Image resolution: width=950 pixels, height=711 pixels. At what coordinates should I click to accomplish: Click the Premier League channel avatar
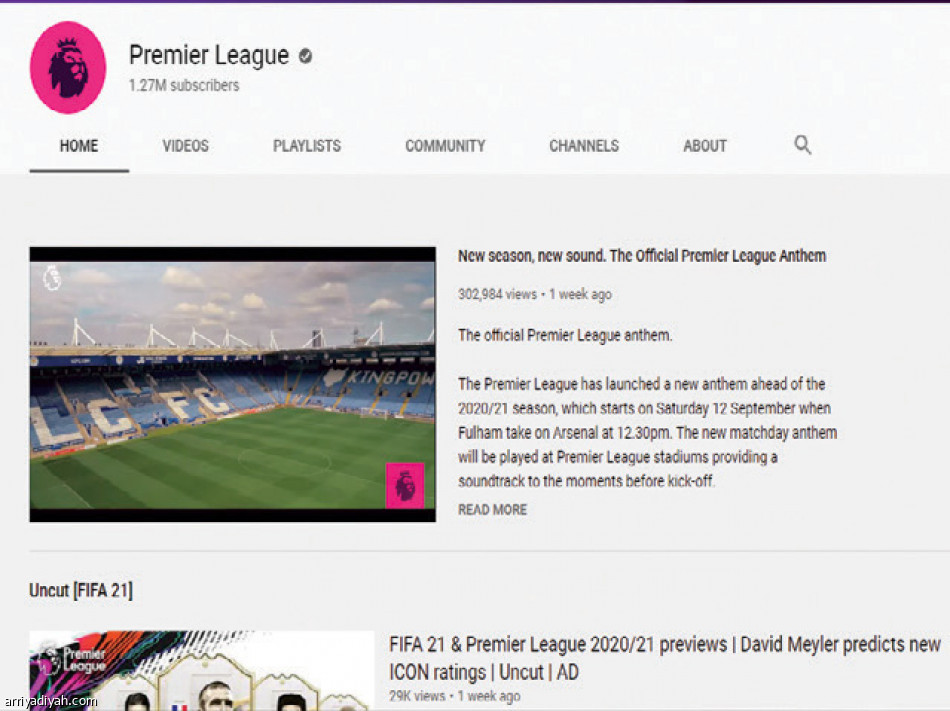[x=68, y=67]
